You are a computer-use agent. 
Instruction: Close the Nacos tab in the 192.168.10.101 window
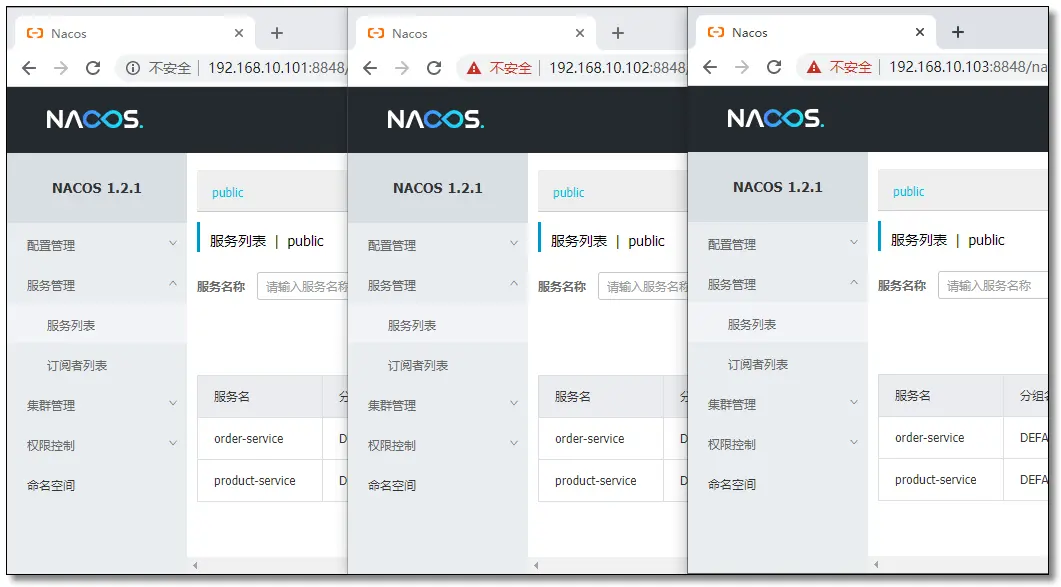click(239, 33)
